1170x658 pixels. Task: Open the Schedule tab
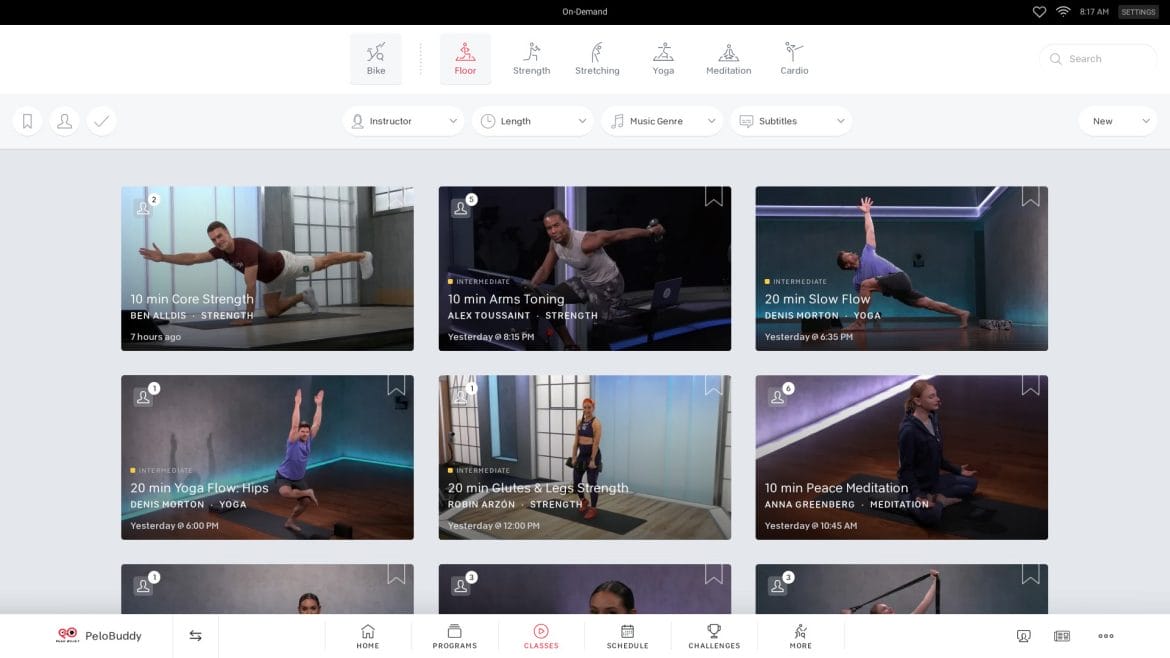(x=628, y=636)
